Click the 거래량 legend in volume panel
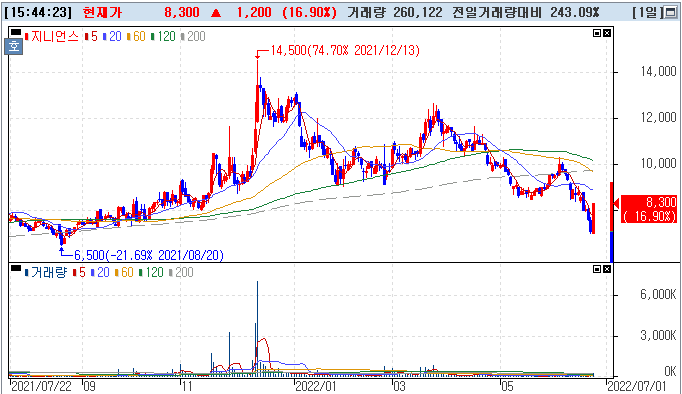 pos(46,273)
